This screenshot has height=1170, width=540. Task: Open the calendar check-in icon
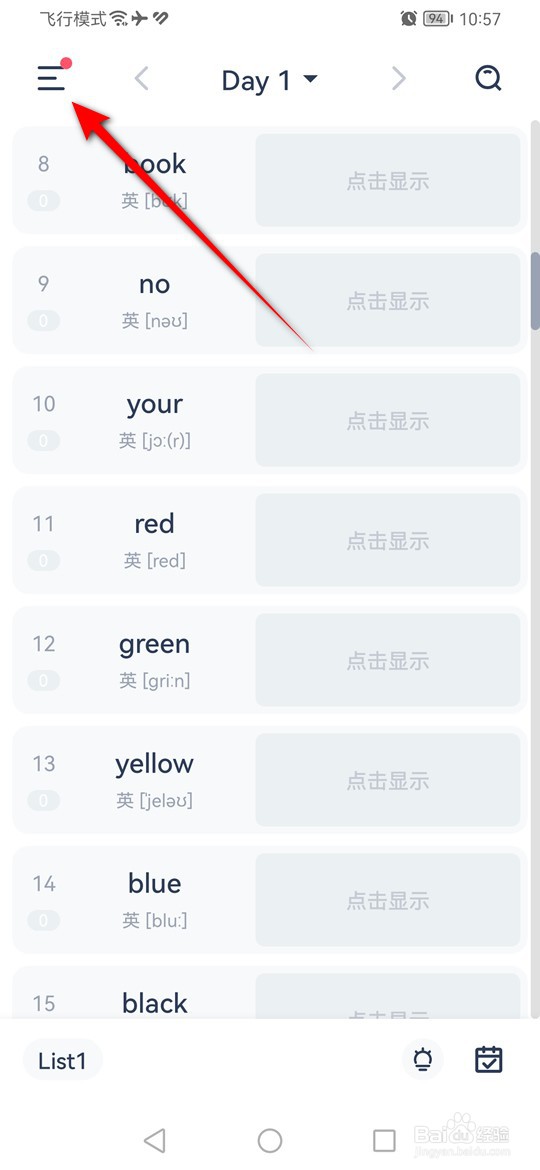coord(489,1060)
